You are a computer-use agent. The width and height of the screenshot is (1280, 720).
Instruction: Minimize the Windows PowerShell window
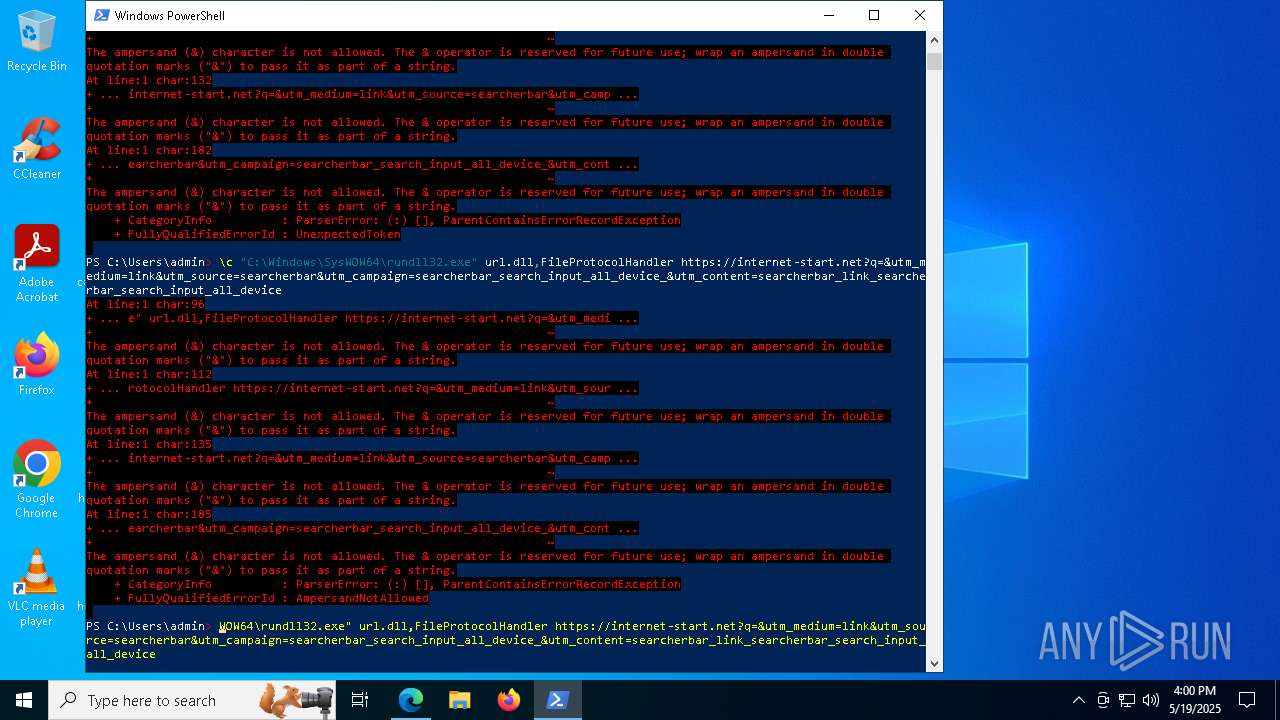tap(828, 15)
